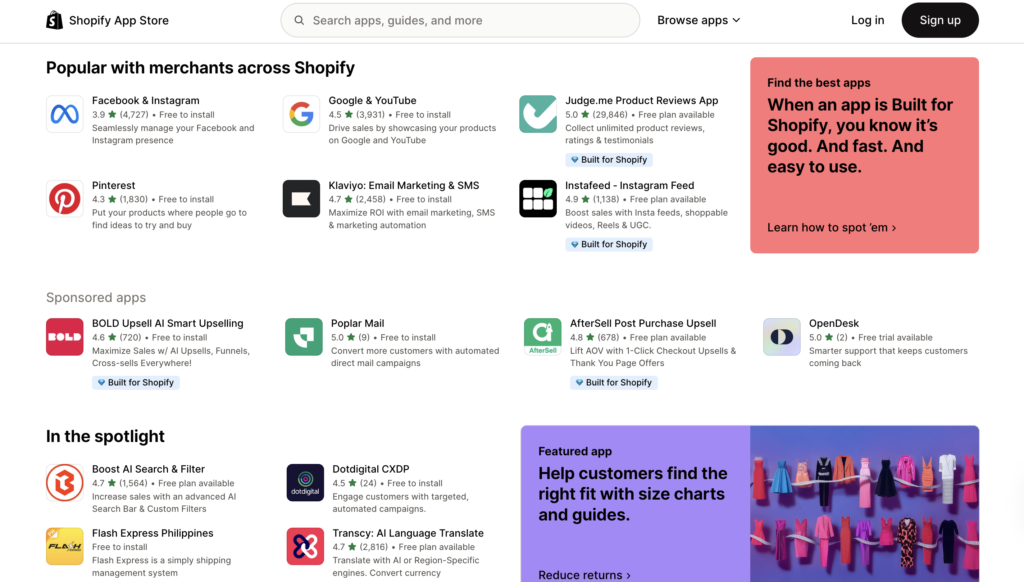The image size is (1024, 582).
Task: Open the Poplar Mail title link
Action: point(358,323)
